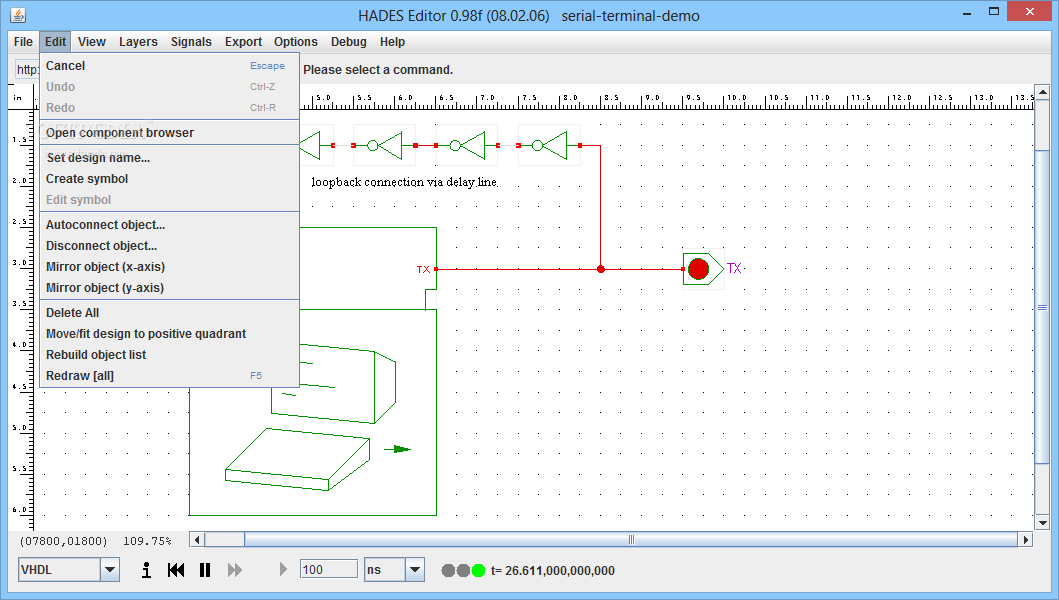Select Open component browser
Viewport: 1059px width, 600px height.
(x=170, y=132)
